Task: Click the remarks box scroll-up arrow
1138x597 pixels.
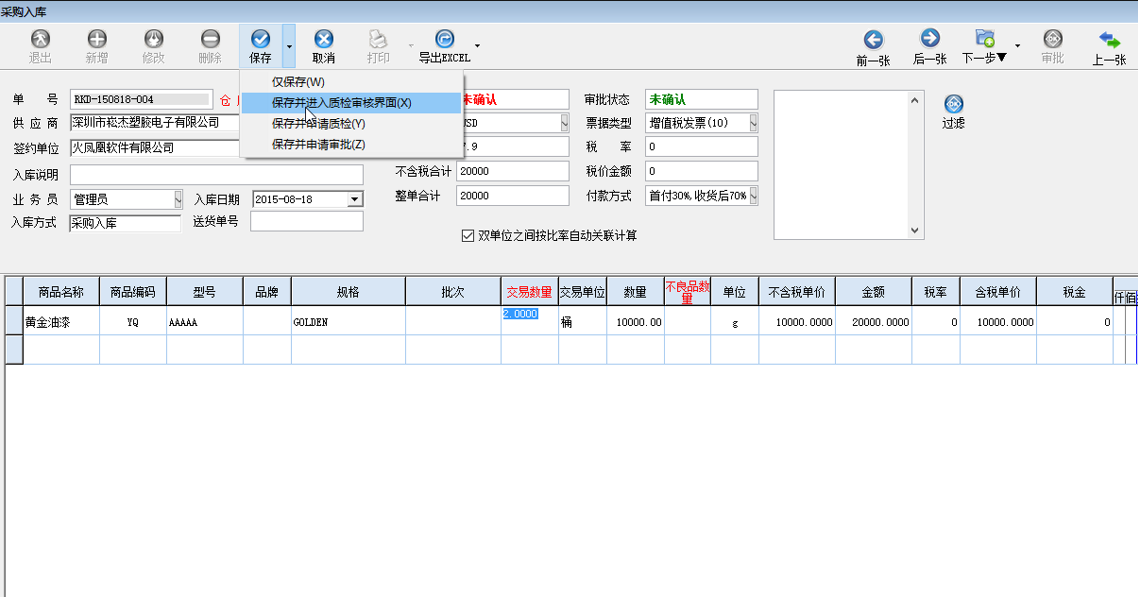Action: click(x=915, y=100)
